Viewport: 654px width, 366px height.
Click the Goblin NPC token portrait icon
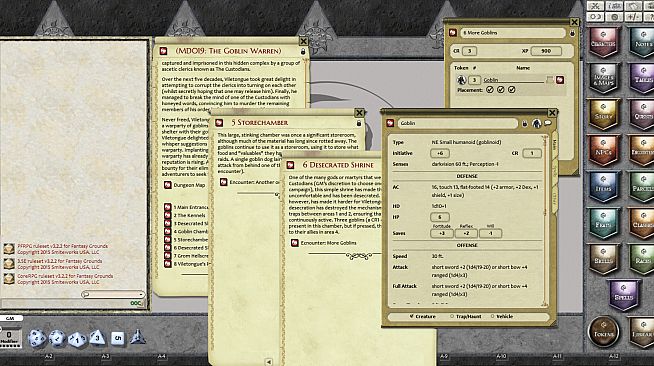pos(536,123)
